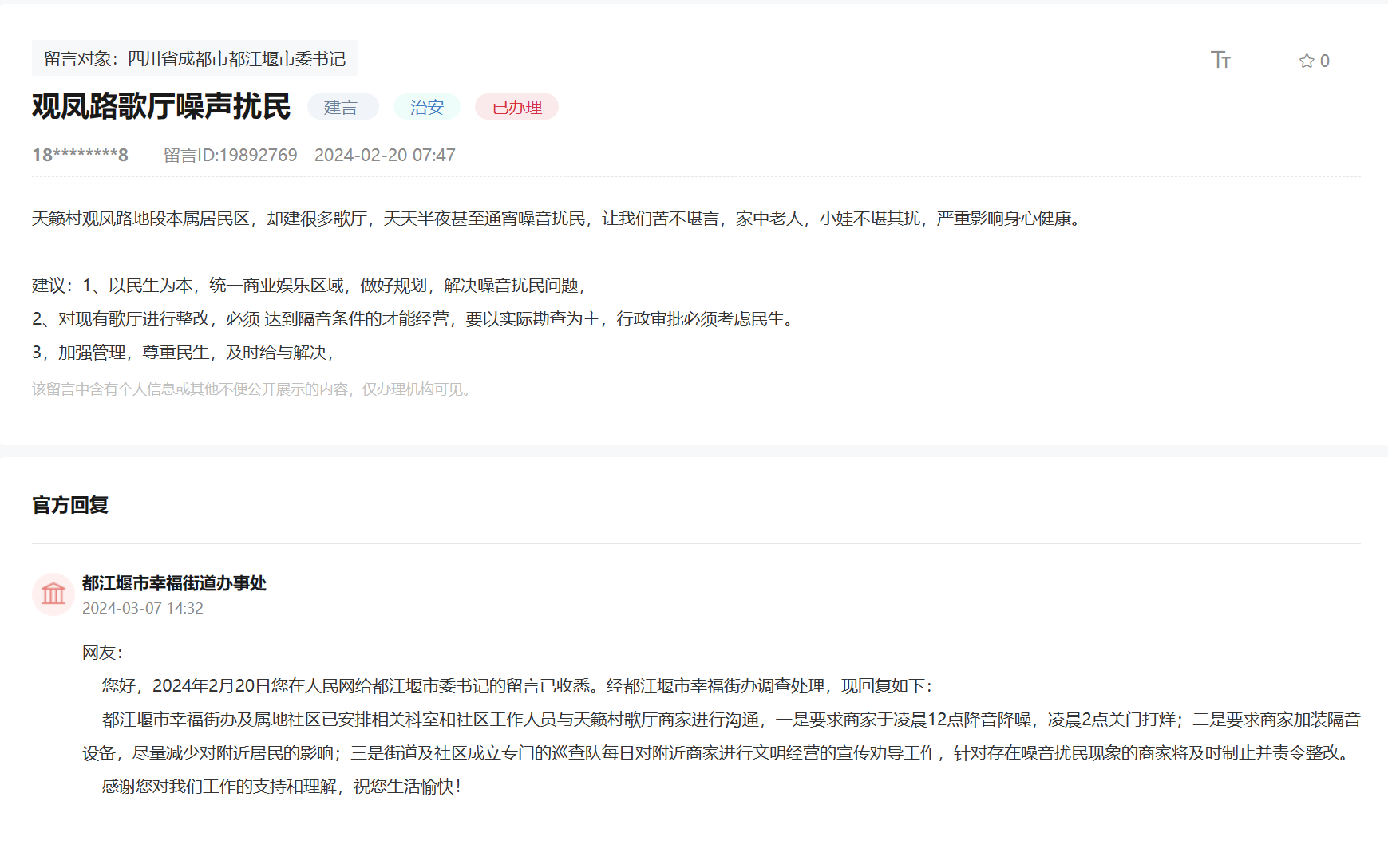Viewport: 1388px width, 868px height.
Task: Select the message date 2024-02-20 07:47
Action: click(x=386, y=155)
